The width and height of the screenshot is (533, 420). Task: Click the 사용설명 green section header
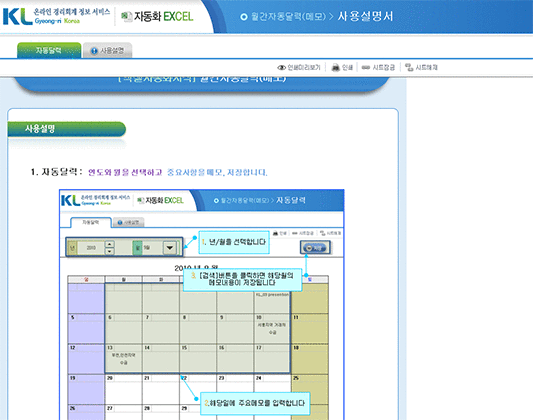(67, 129)
